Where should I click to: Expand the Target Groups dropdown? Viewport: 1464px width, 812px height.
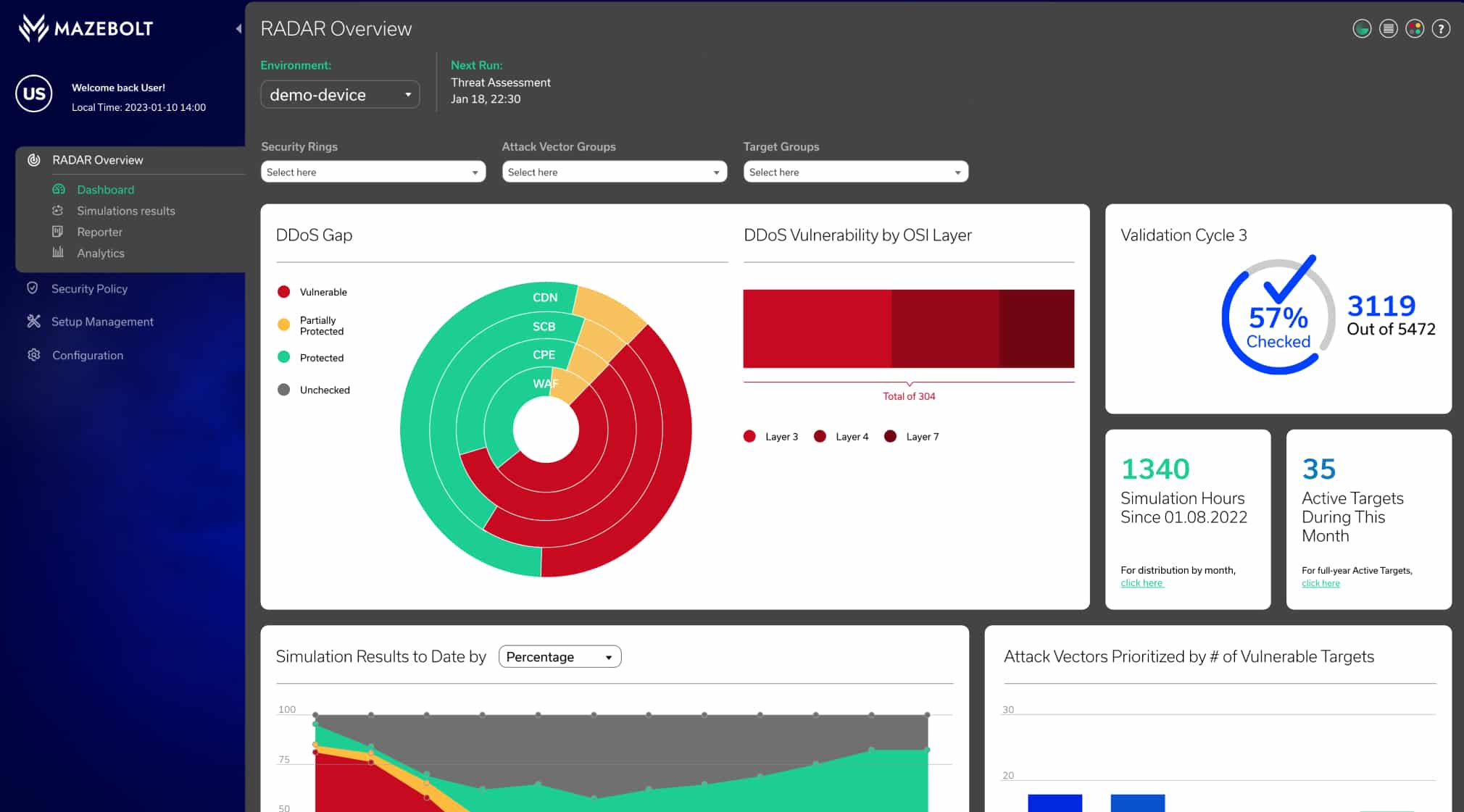pos(856,172)
